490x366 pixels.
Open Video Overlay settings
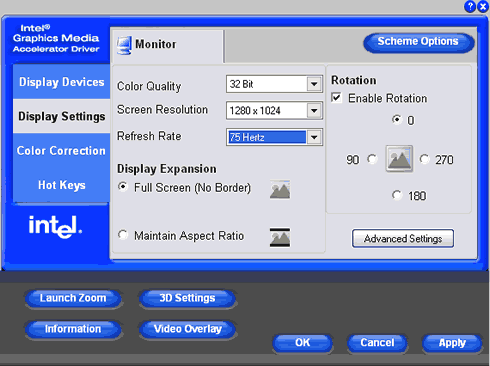[187, 329]
